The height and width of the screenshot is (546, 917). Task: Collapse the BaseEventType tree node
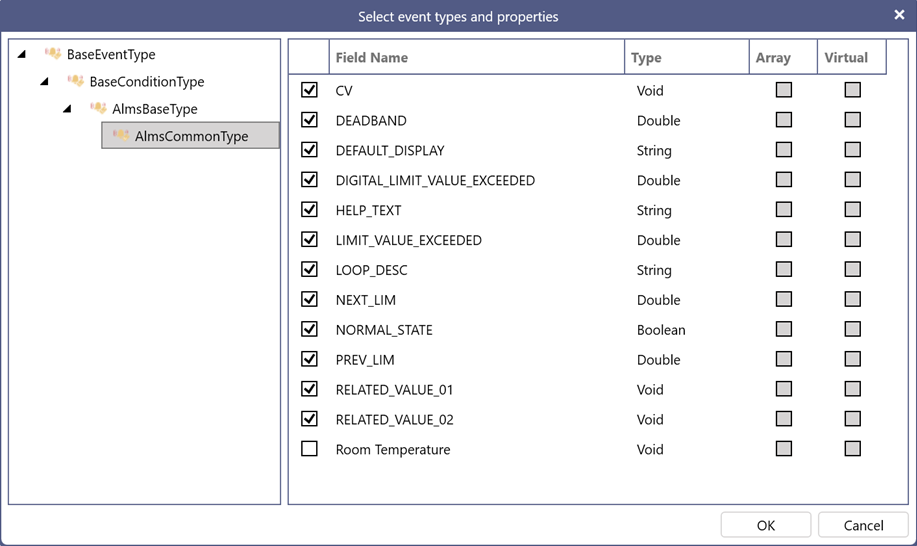click(x=22, y=54)
